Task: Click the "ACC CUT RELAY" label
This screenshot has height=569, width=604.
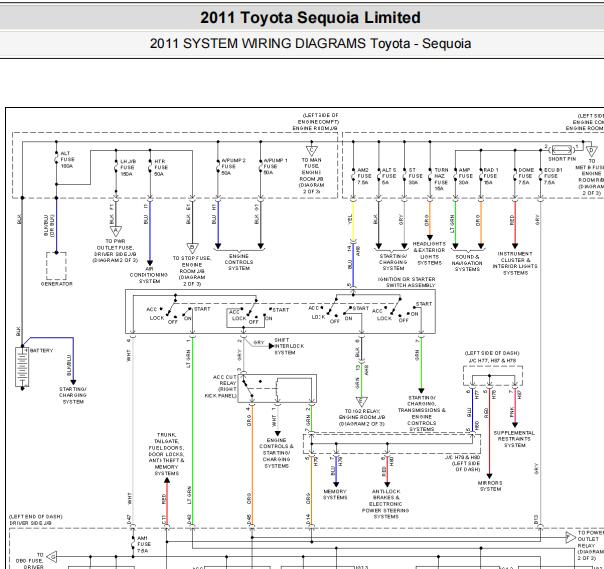Action: (x=221, y=386)
